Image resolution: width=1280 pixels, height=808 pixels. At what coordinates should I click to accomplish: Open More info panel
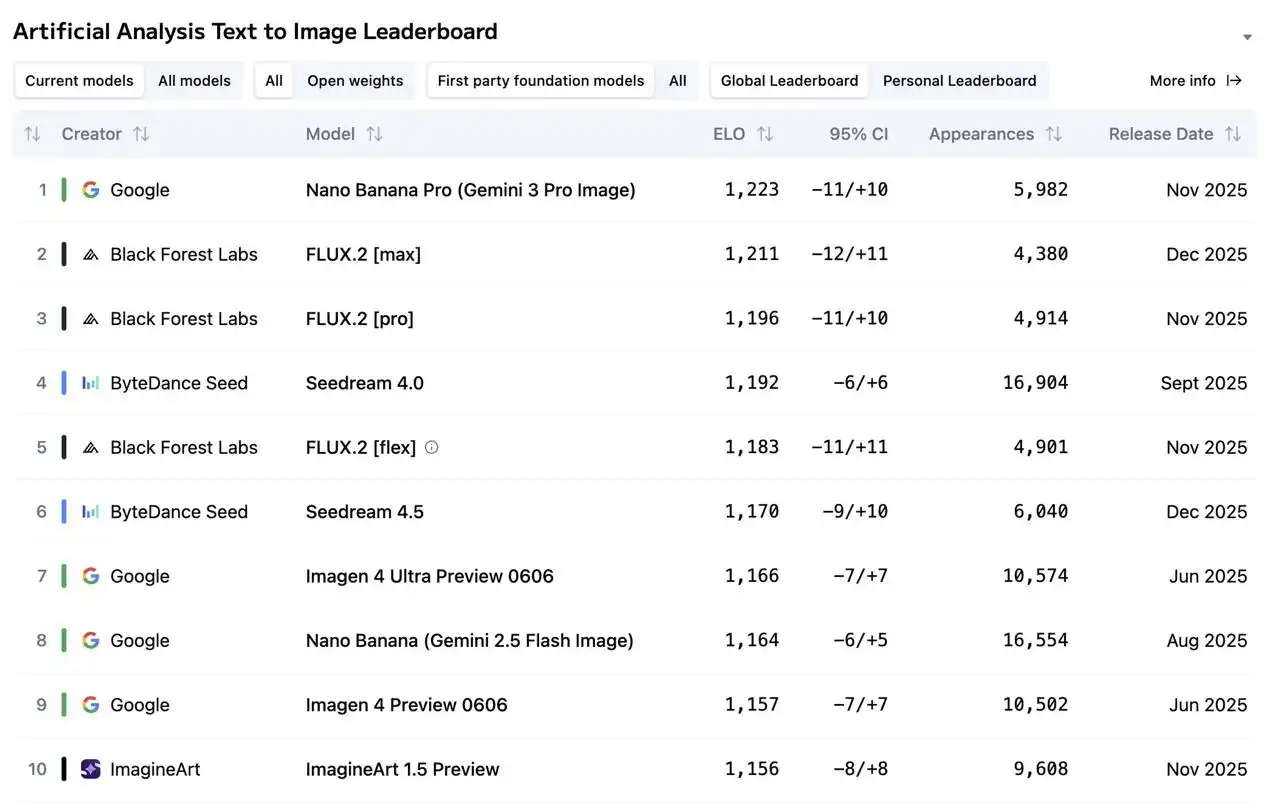pyautogui.click(x=1195, y=81)
